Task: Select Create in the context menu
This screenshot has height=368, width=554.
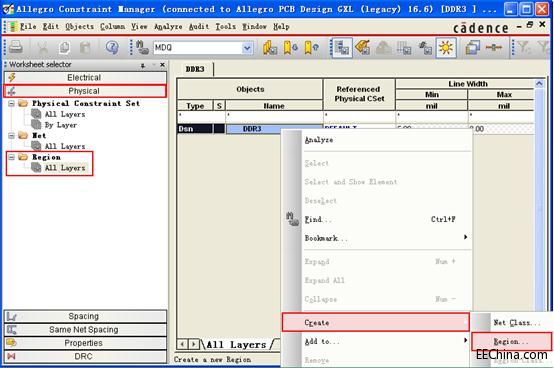Action: [x=376, y=322]
